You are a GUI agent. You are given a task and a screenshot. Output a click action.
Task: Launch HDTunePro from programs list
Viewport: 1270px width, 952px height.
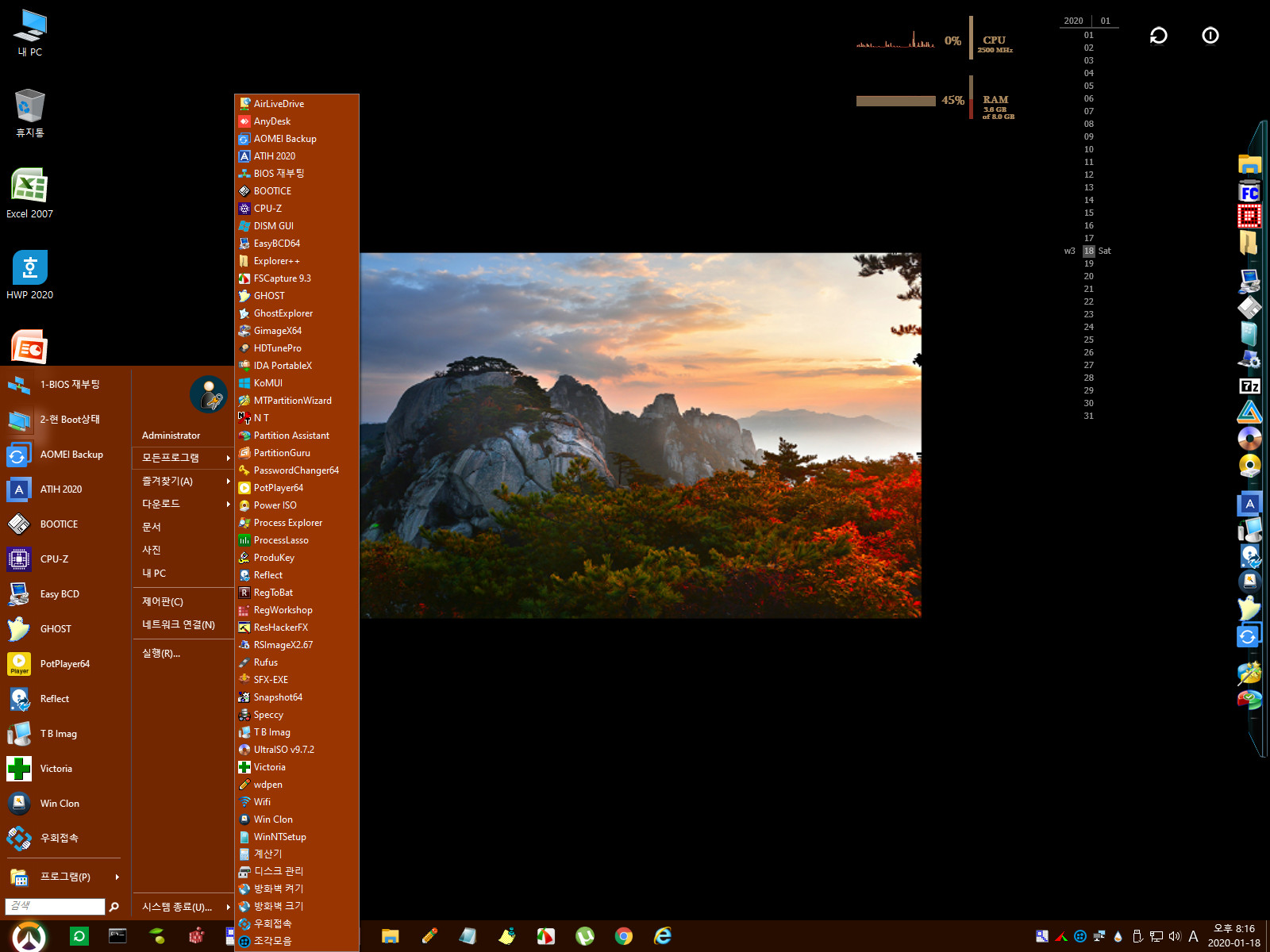[297, 348]
